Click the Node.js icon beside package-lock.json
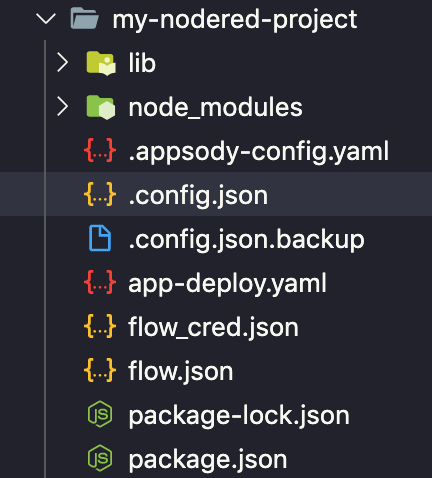This screenshot has height=478, width=432. click(x=100, y=414)
